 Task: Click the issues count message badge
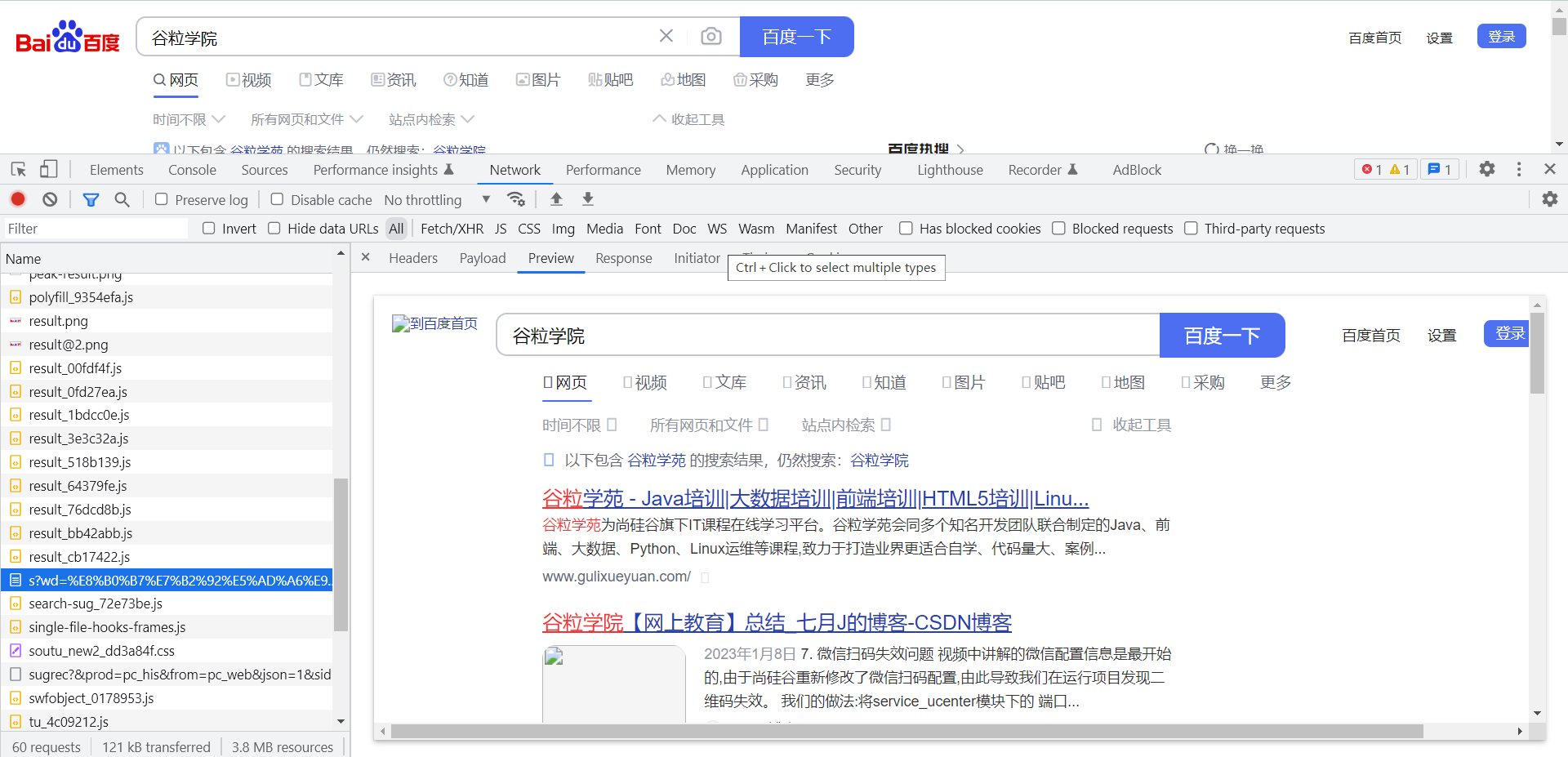point(1440,169)
